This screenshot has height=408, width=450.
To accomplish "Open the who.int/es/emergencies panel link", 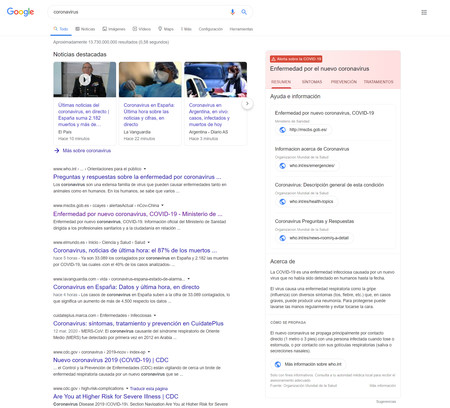I will (307, 166).
